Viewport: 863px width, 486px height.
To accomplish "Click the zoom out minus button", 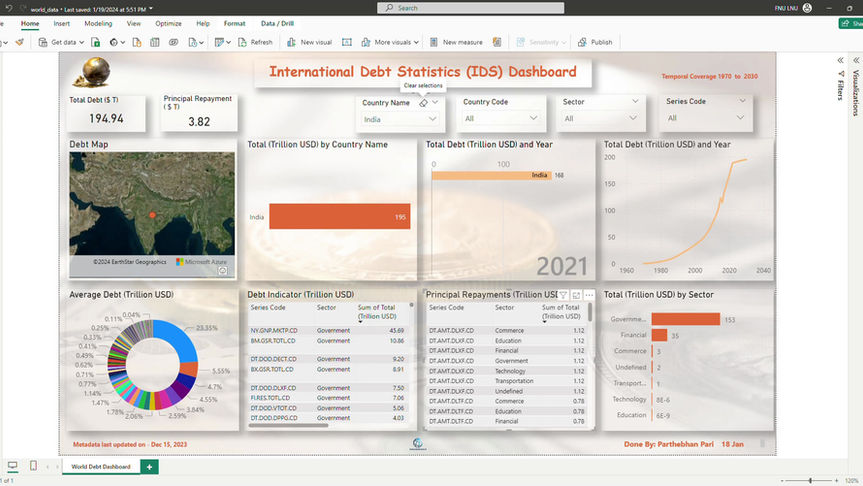I will point(782,480).
